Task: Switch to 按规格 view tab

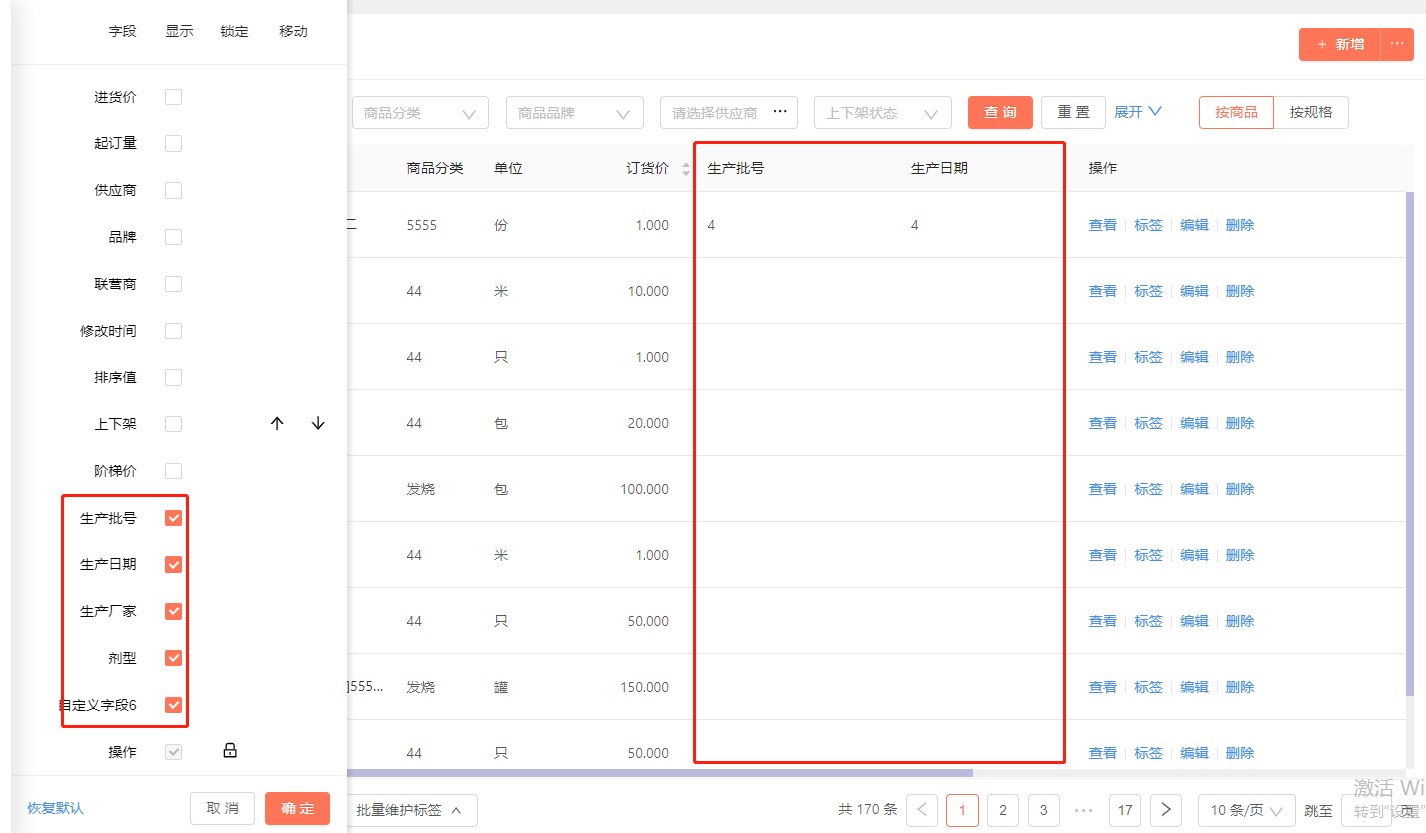Action: click(x=1311, y=113)
